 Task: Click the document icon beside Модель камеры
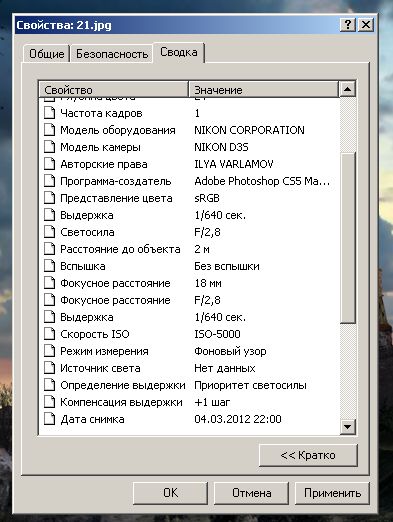click(x=49, y=147)
